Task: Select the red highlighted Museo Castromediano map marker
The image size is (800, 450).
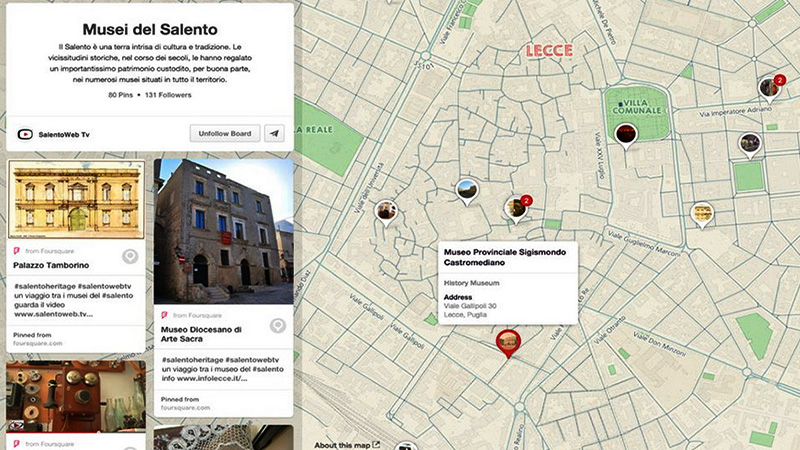Action: [x=508, y=343]
